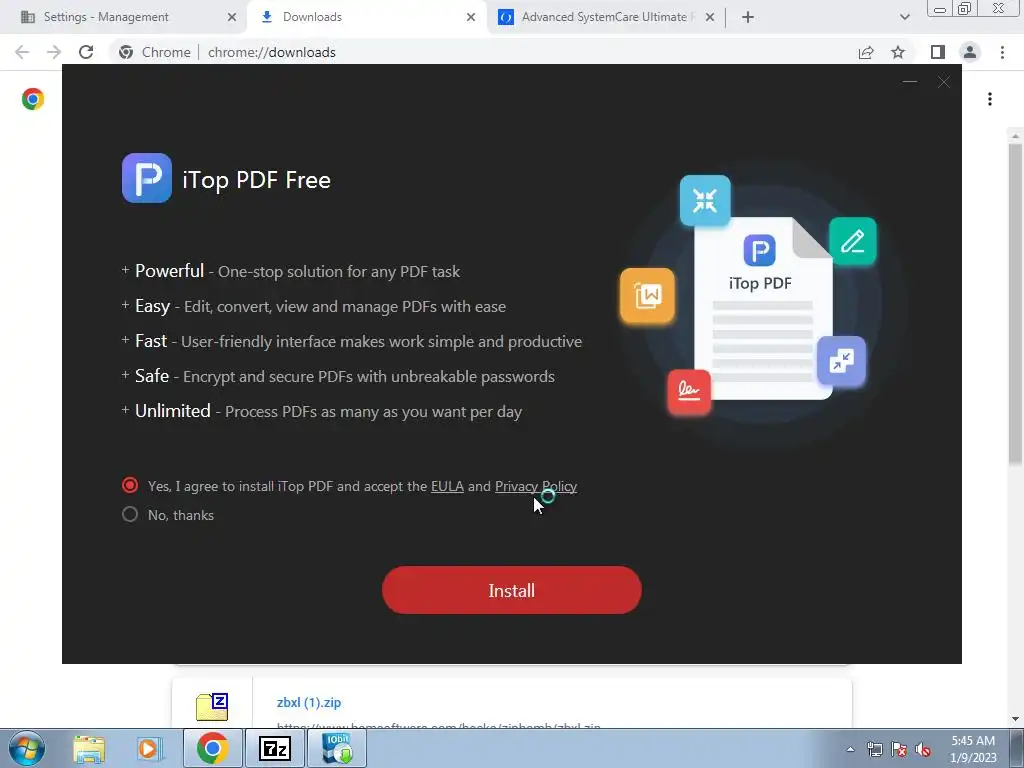Viewport: 1024px width, 768px height.
Task: Click the volume speaker tray icon
Action: (923, 750)
